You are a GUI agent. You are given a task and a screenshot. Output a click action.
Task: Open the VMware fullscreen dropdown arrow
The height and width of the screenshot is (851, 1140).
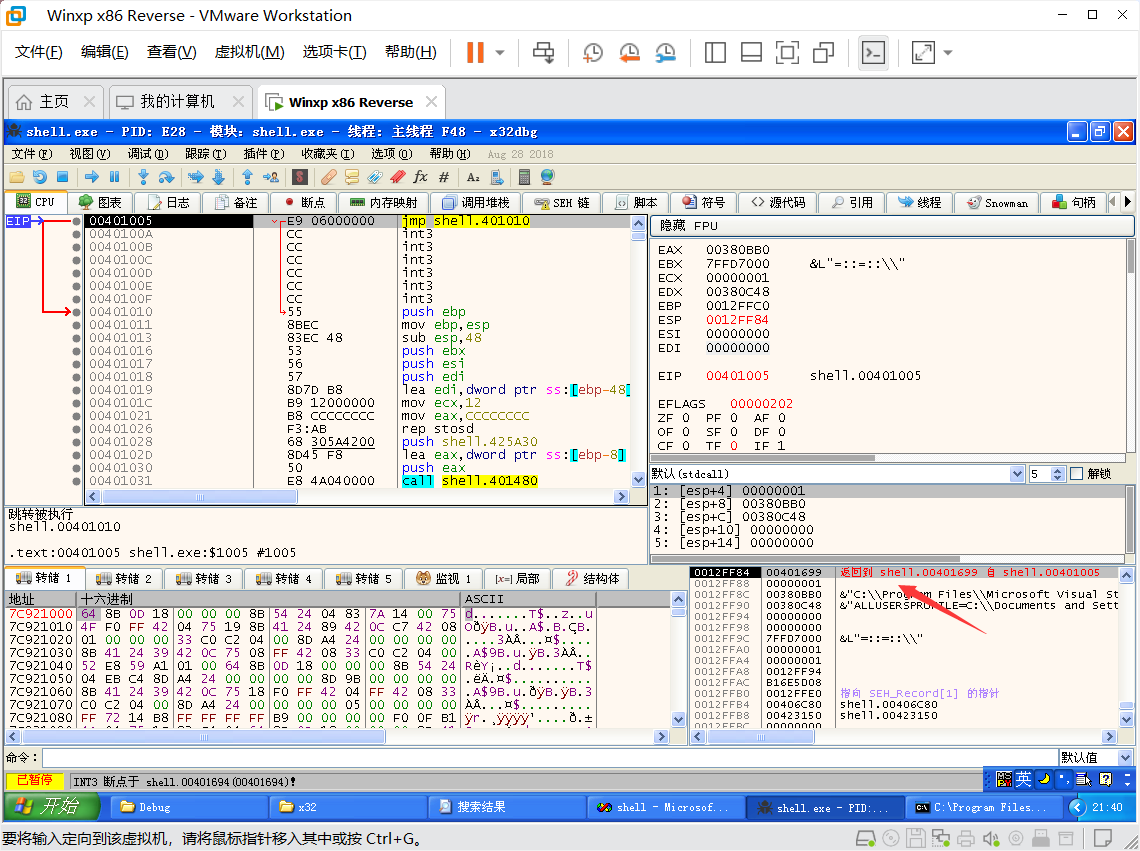tap(947, 52)
